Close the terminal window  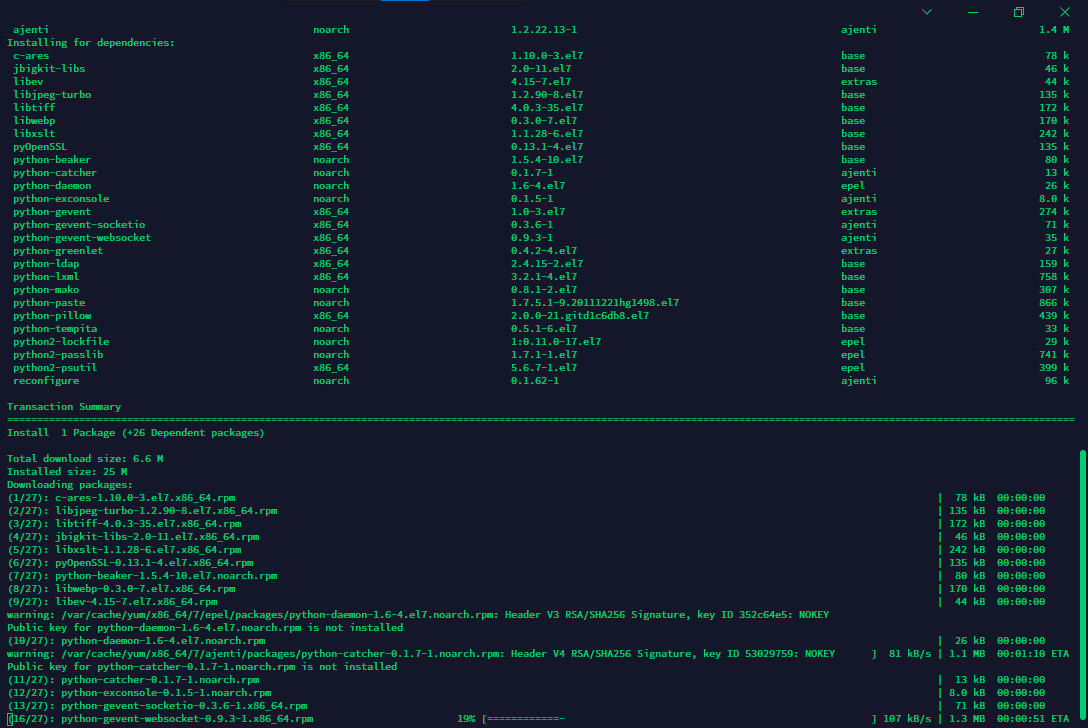[1064, 12]
